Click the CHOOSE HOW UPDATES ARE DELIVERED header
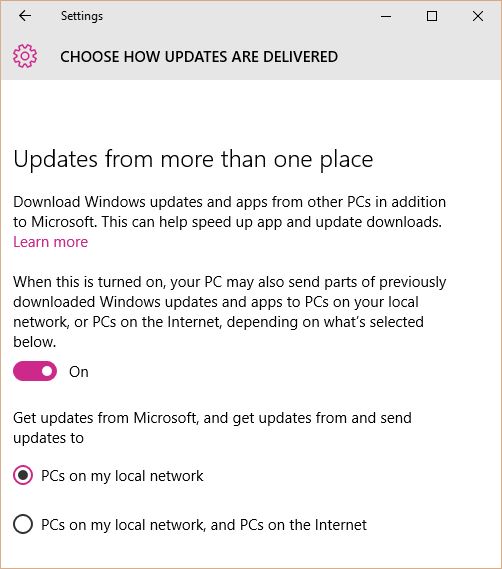Image resolution: width=502 pixels, height=569 pixels. [199, 57]
